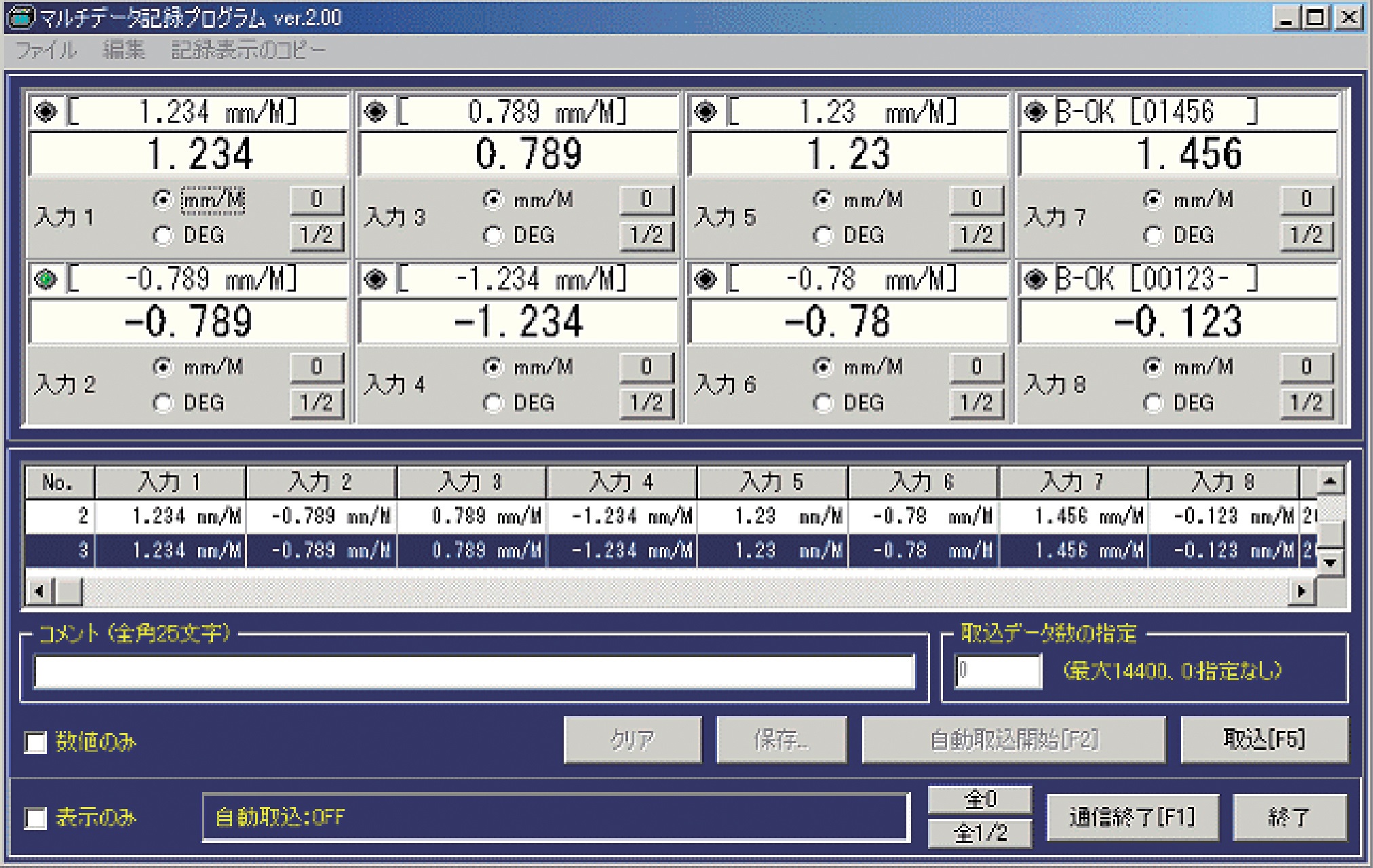Click the large -0.123 readout for 入力 8
This screenshot has width=1373, height=868.
tap(1178, 321)
